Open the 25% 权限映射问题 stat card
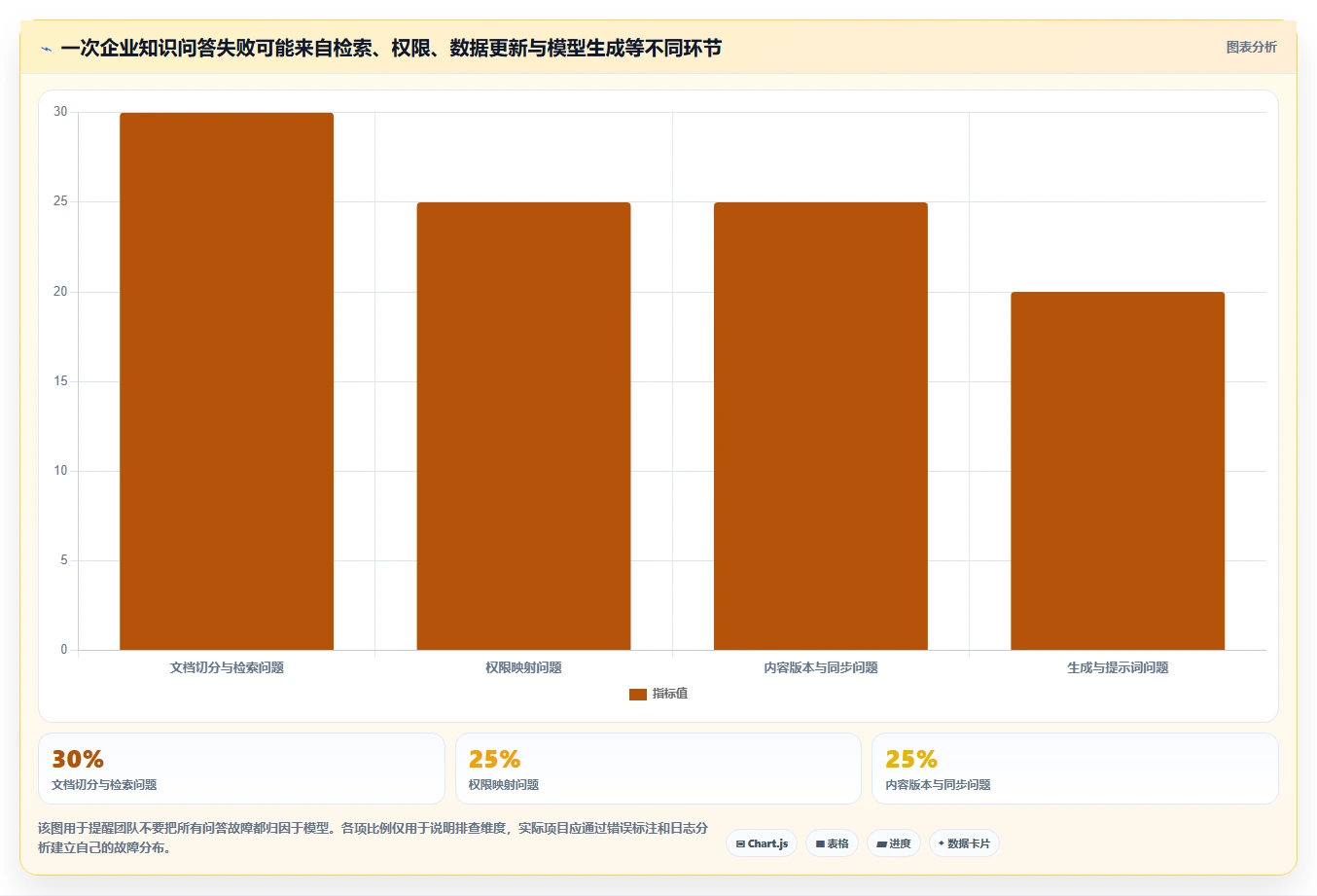The image size is (1317, 896). (658, 769)
